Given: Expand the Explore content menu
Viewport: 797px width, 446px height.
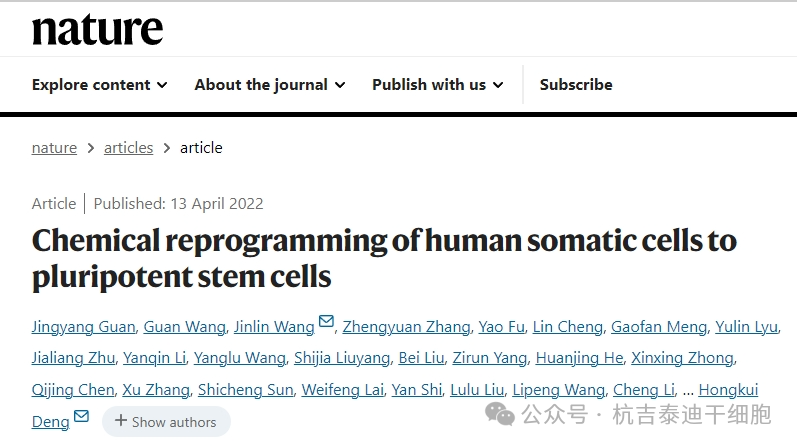Looking at the screenshot, I should coord(99,85).
